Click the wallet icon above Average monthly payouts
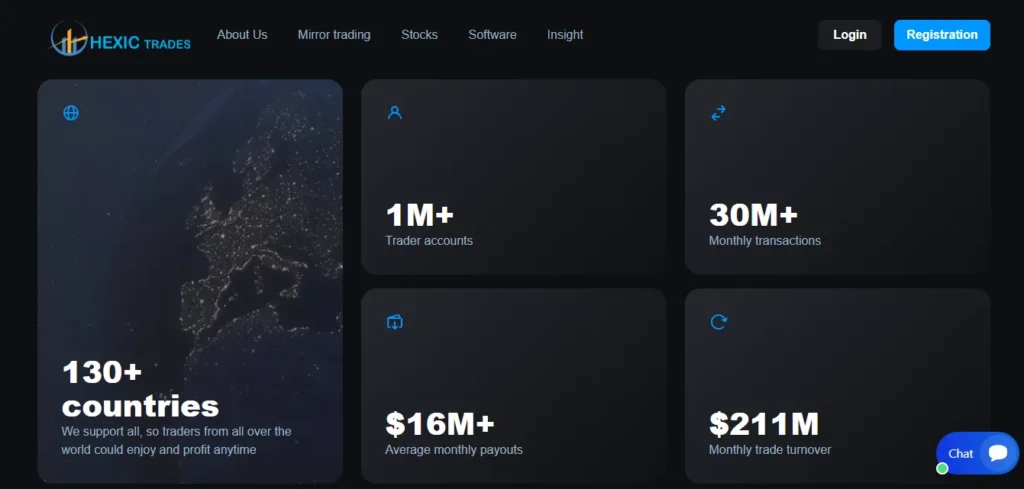The height and width of the screenshot is (489, 1024). point(394,322)
